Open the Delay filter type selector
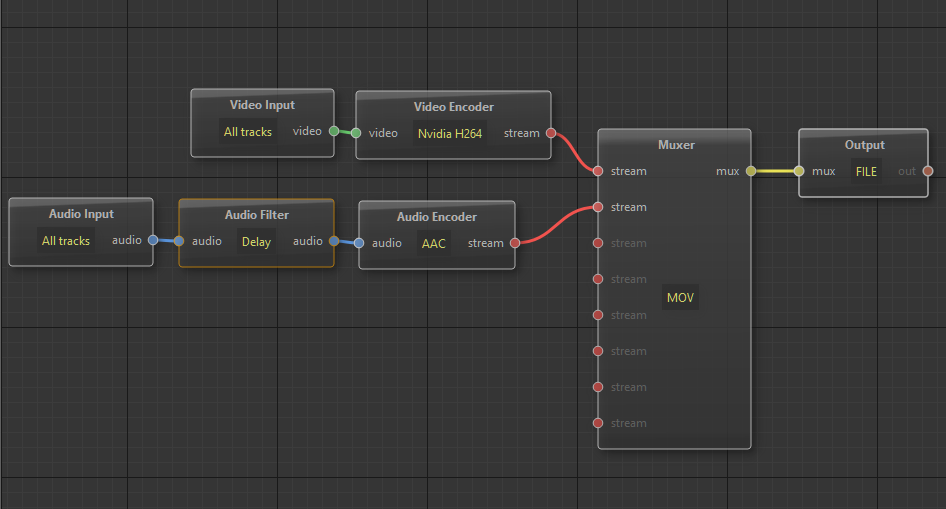This screenshot has height=509, width=946. [x=256, y=241]
